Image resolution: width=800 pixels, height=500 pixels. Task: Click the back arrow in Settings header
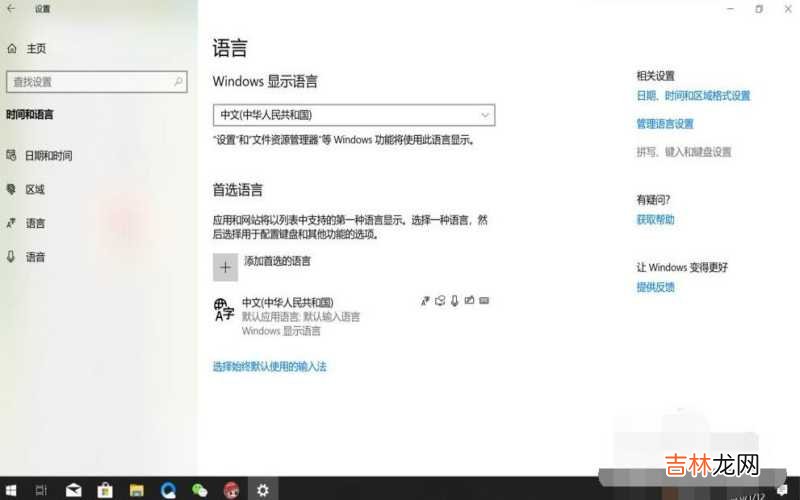pos(11,9)
